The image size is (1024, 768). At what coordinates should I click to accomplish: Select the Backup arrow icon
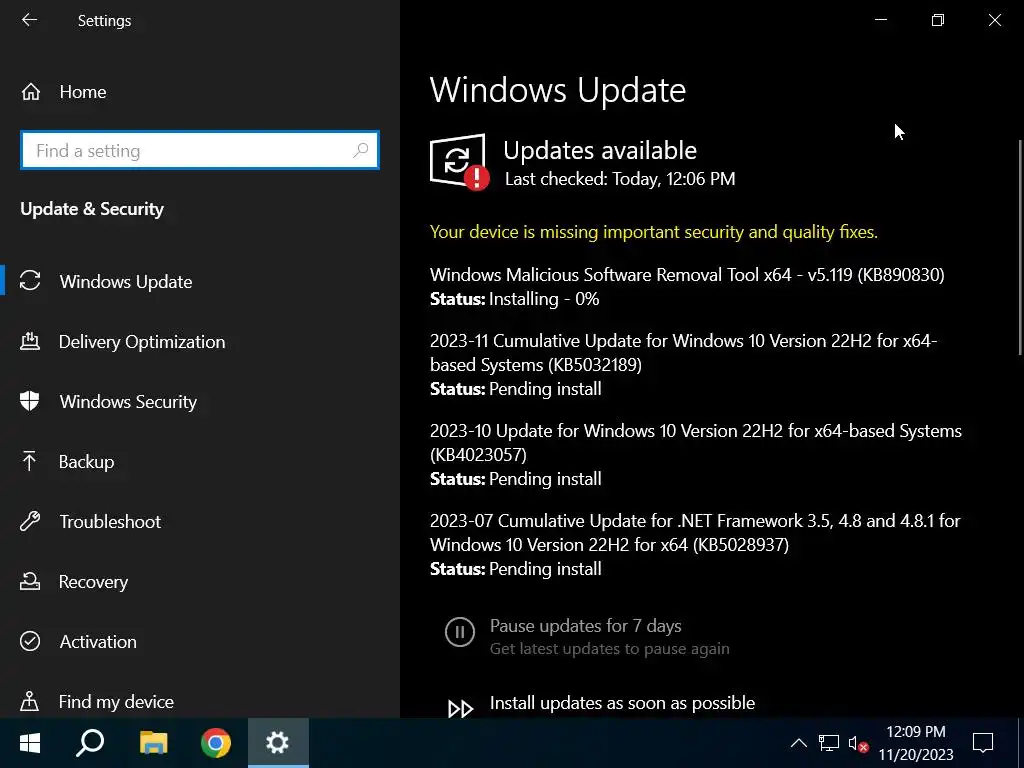tap(29, 461)
